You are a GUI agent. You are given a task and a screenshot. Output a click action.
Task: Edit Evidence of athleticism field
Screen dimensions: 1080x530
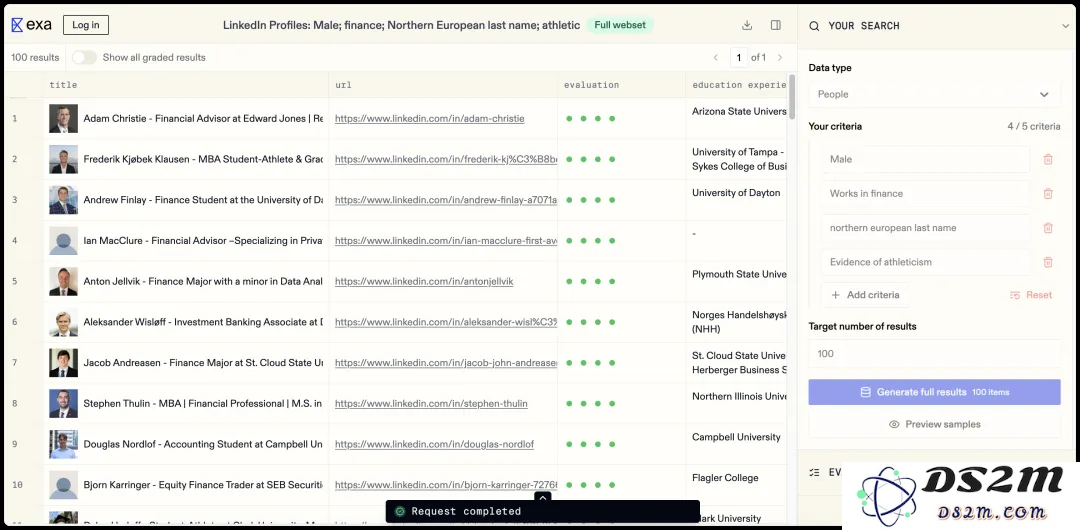coord(926,262)
